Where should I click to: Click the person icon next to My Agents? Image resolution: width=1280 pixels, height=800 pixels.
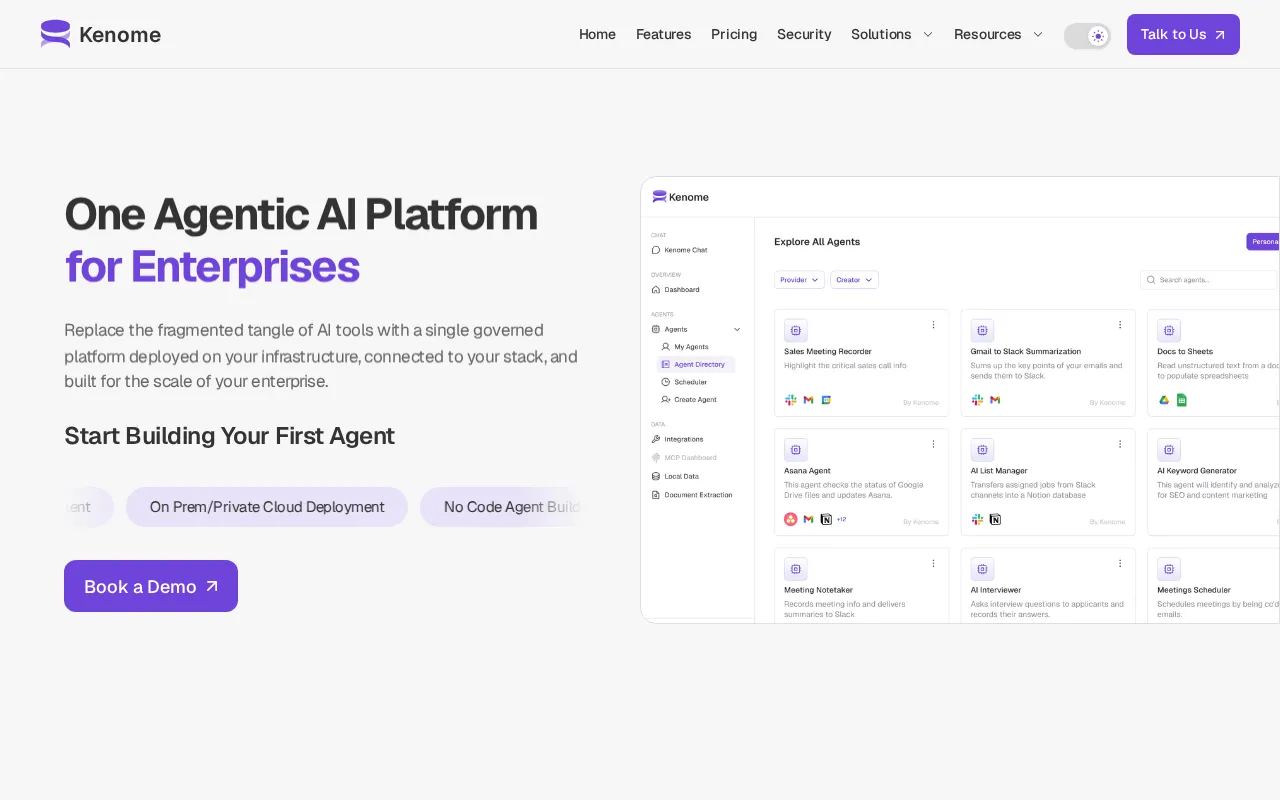point(666,347)
